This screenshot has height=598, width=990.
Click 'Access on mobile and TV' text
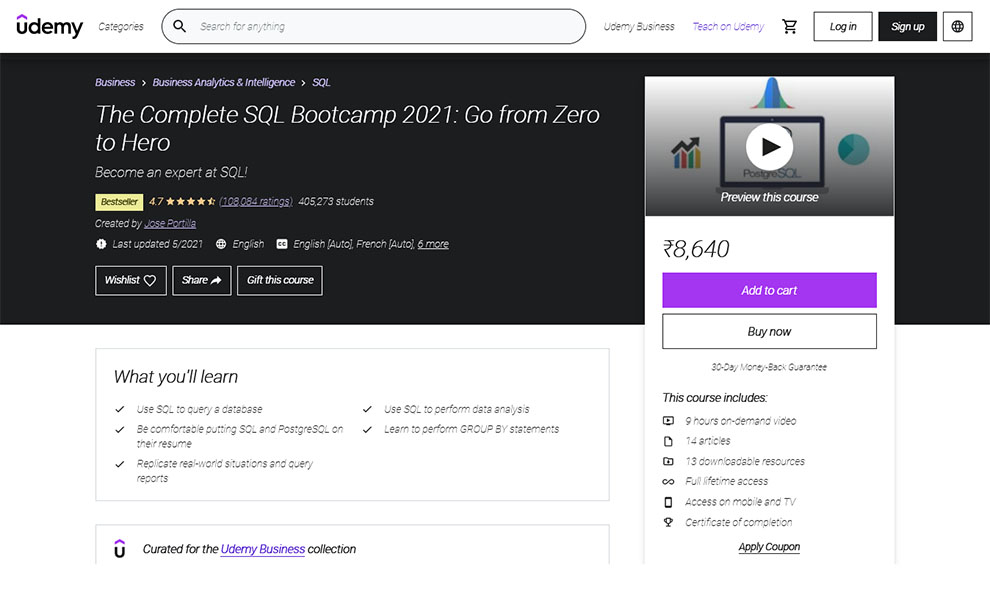741,502
